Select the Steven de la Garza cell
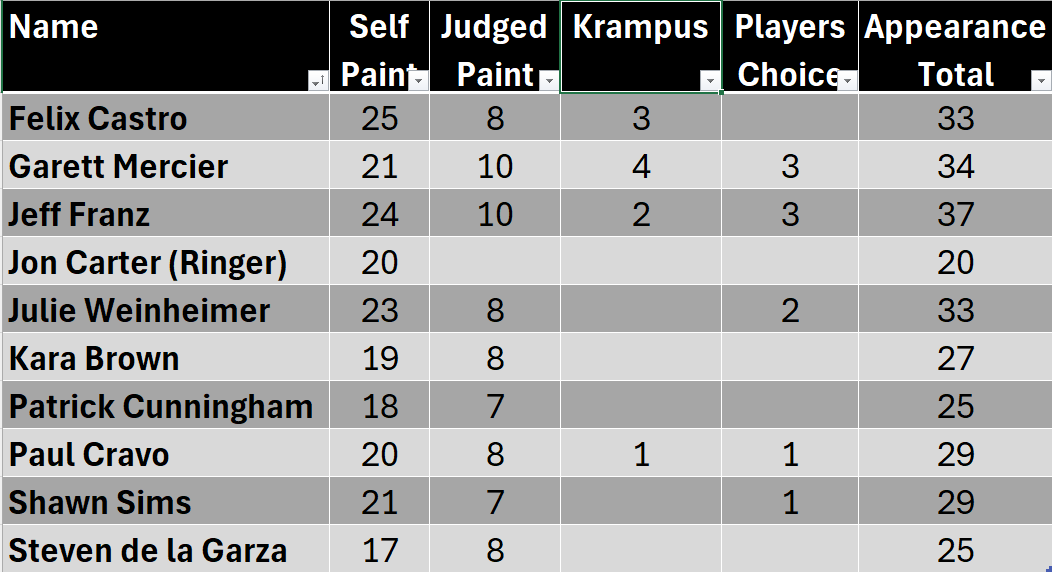This screenshot has width=1052, height=572. click(148, 550)
